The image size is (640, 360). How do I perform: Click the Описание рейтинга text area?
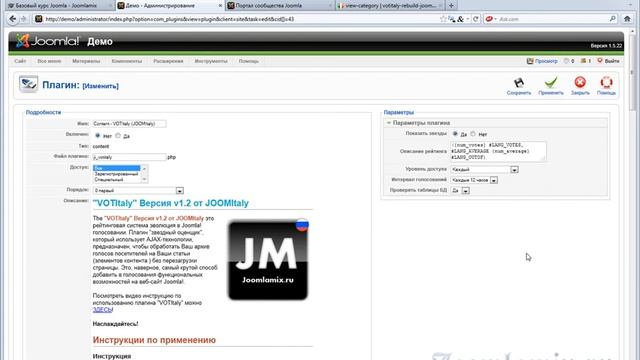[498, 151]
